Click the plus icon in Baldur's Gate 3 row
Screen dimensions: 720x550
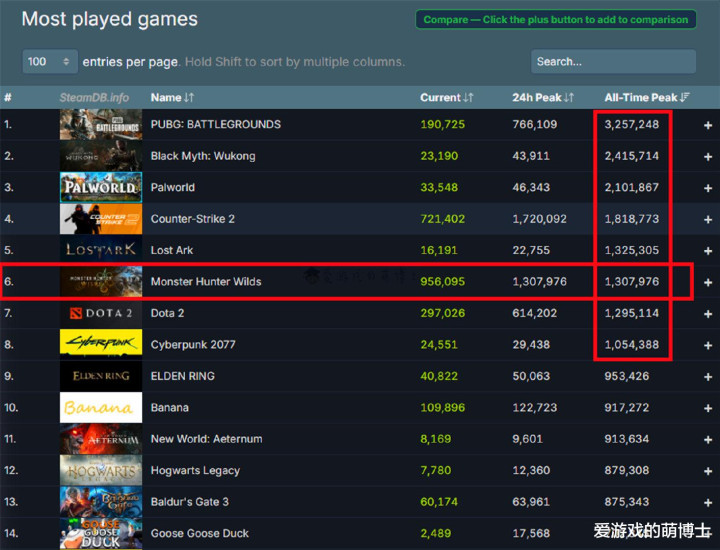pos(708,502)
